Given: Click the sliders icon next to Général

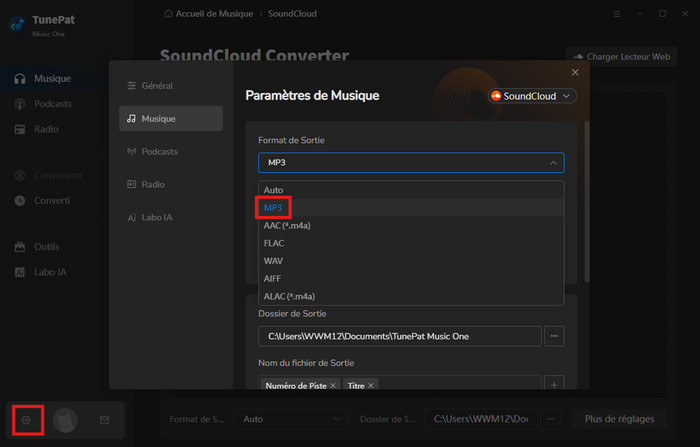Looking at the screenshot, I should click(x=132, y=85).
